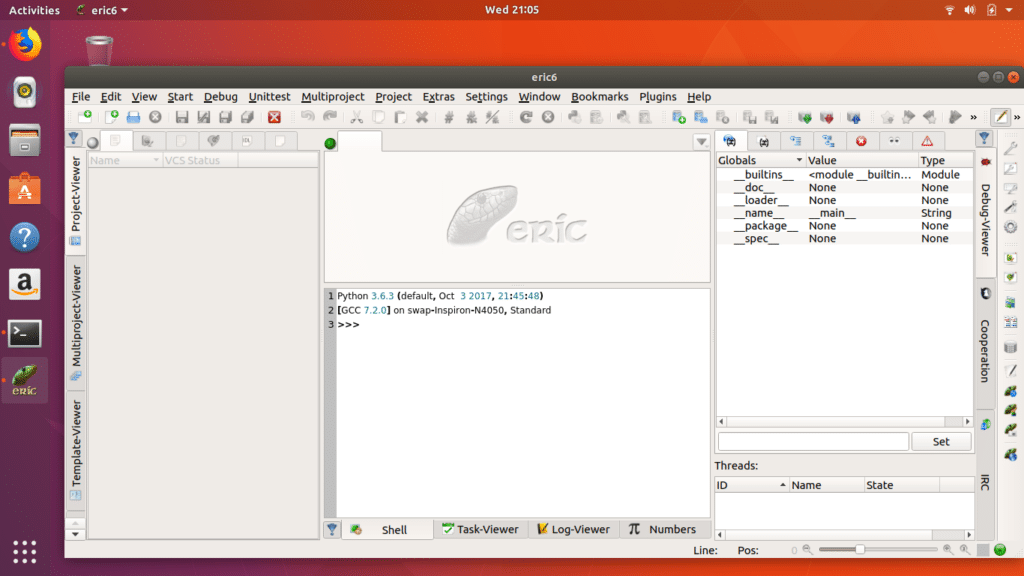Toggle the filter next to the Shell tab

pyautogui.click(x=331, y=528)
